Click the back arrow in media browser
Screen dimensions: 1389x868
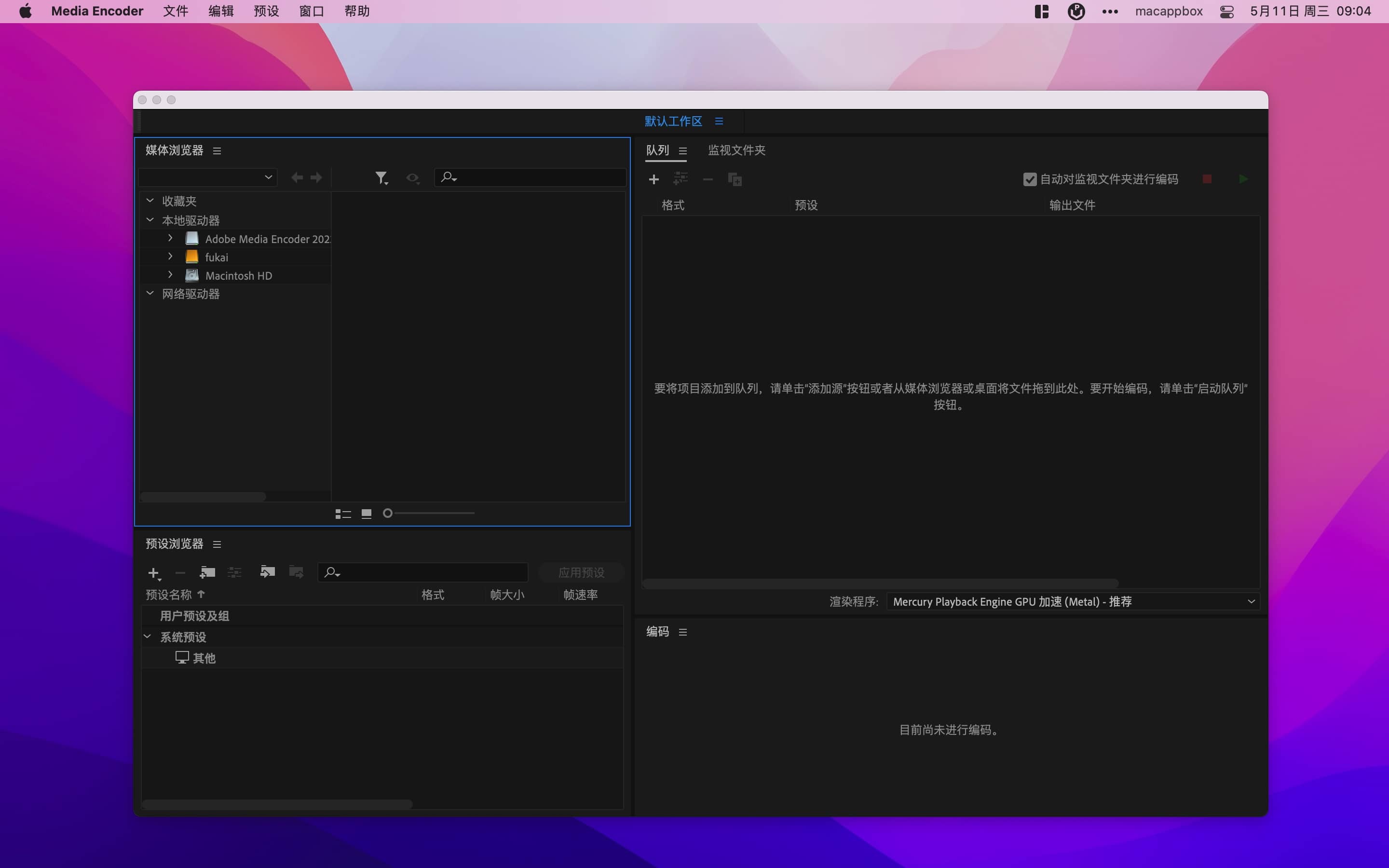coord(297,178)
